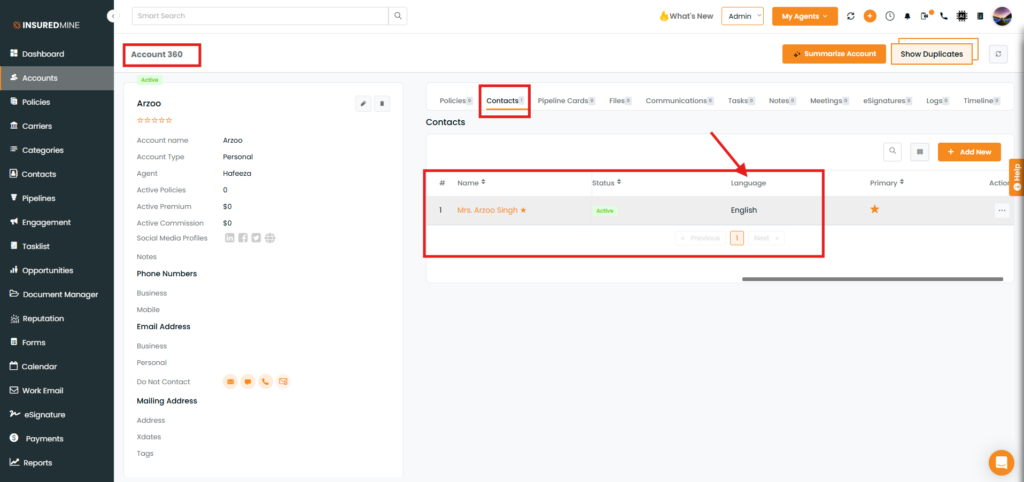The height and width of the screenshot is (482, 1024).
Task: Open the notifications bell icon
Action: tap(907, 16)
